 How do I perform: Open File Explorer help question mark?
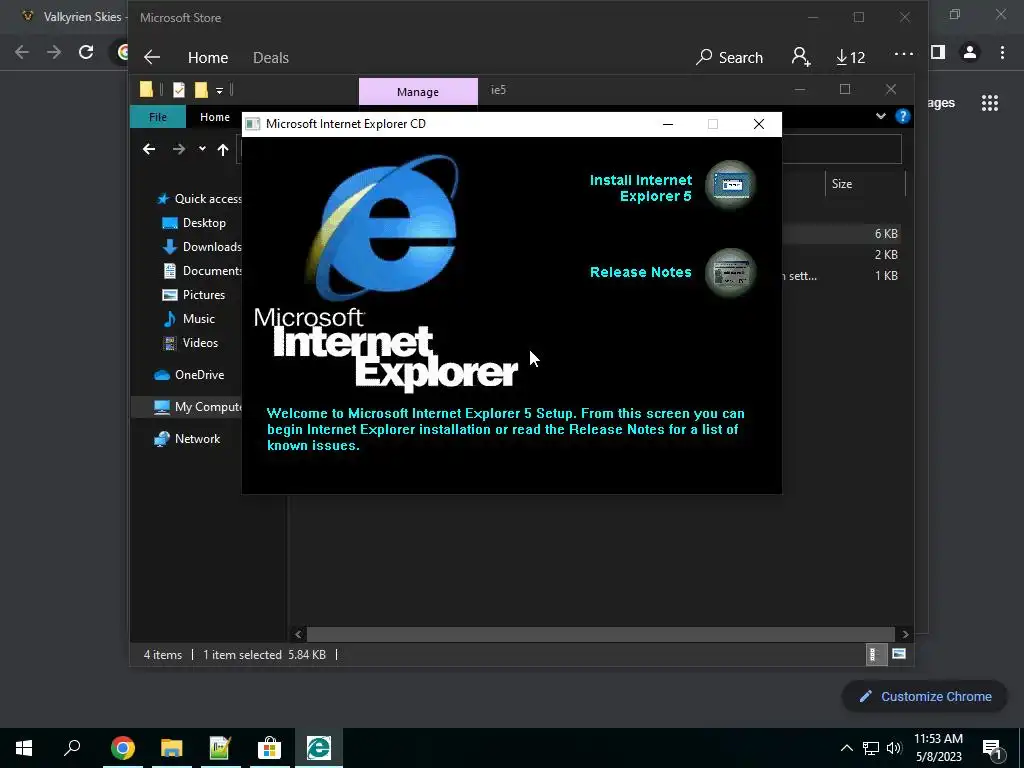click(x=903, y=116)
